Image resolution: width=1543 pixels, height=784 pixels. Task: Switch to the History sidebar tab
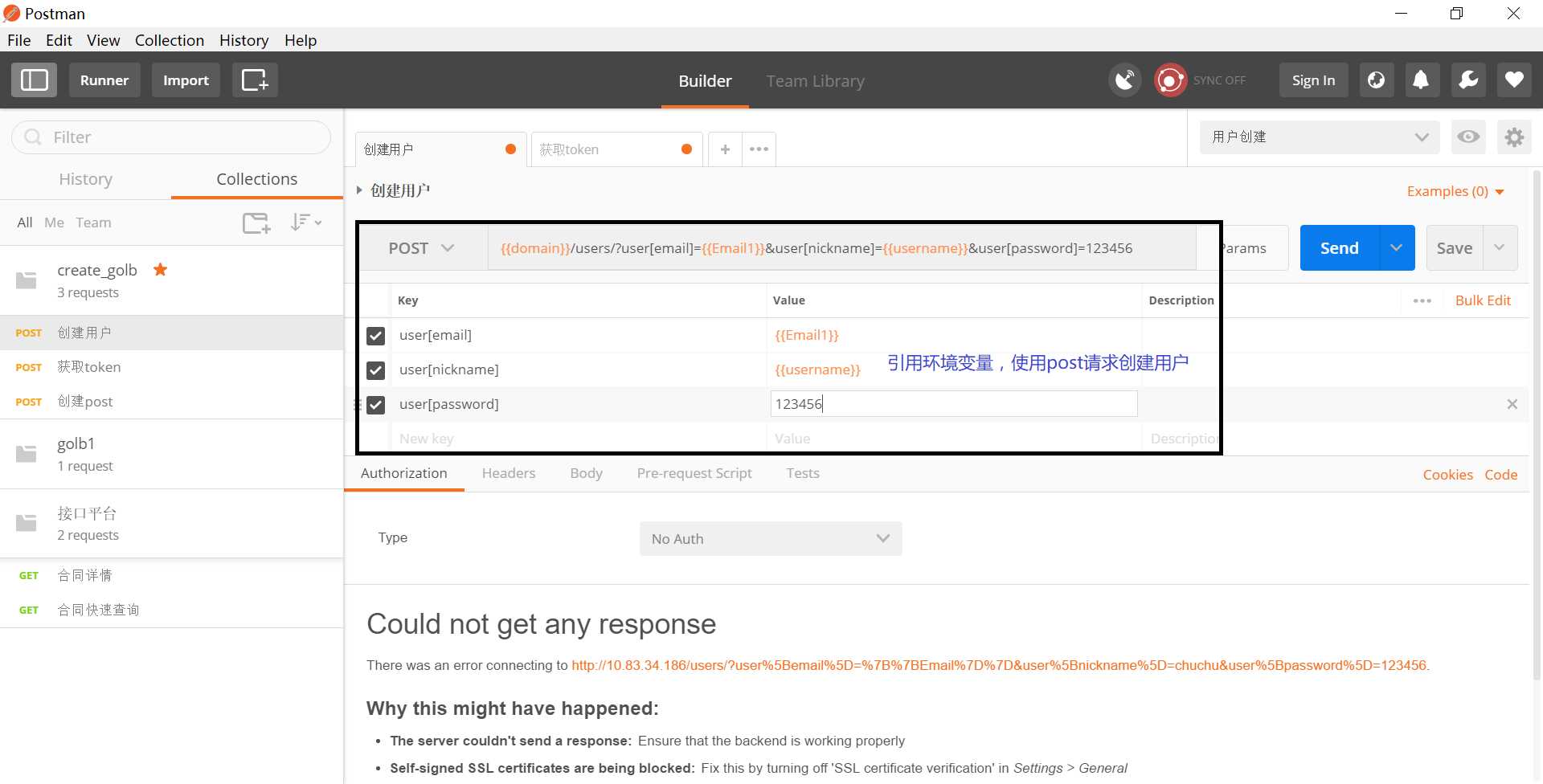coord(85,179)
